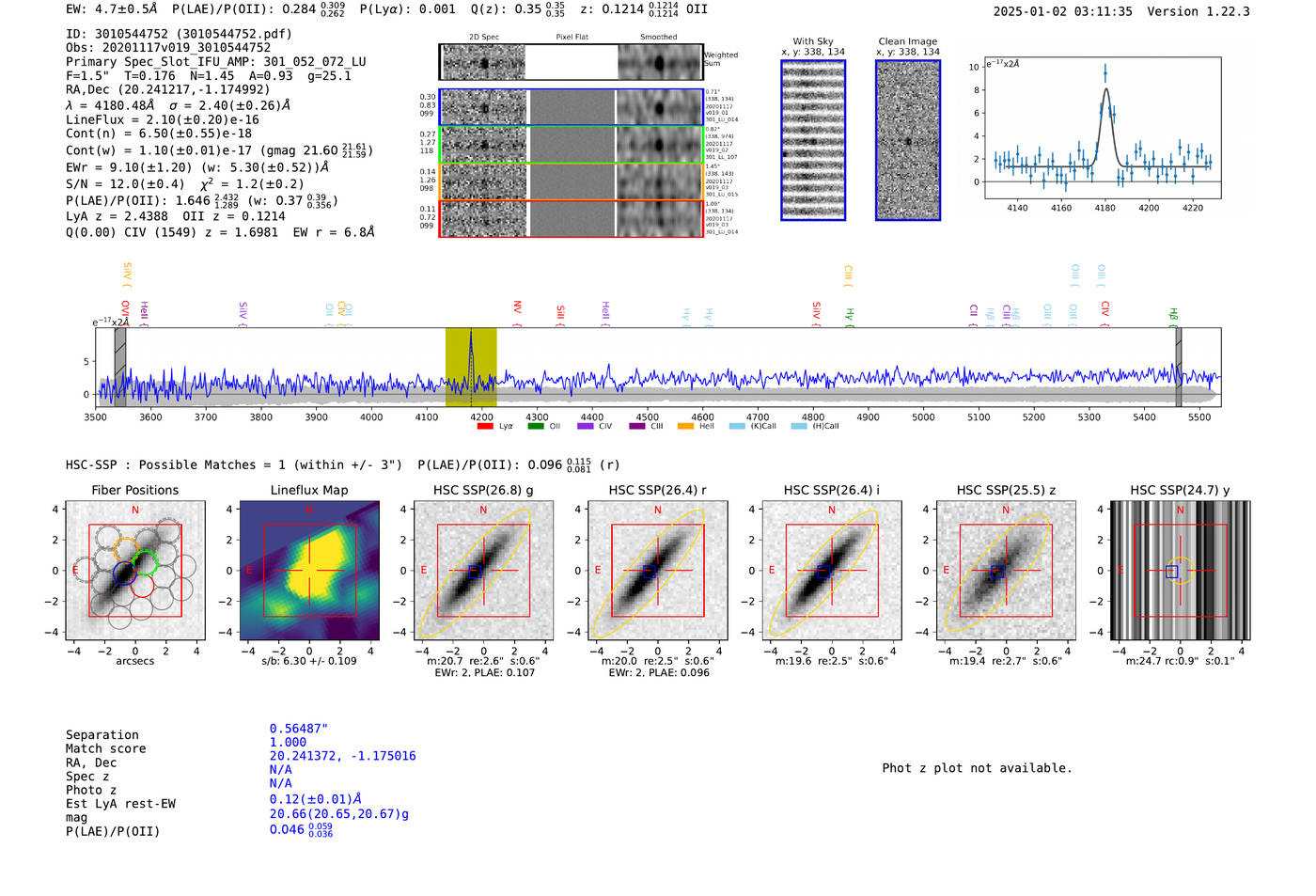
Task: Click the Q(0.00) CIV (1549) line
Action: click(x=220, y=232)
